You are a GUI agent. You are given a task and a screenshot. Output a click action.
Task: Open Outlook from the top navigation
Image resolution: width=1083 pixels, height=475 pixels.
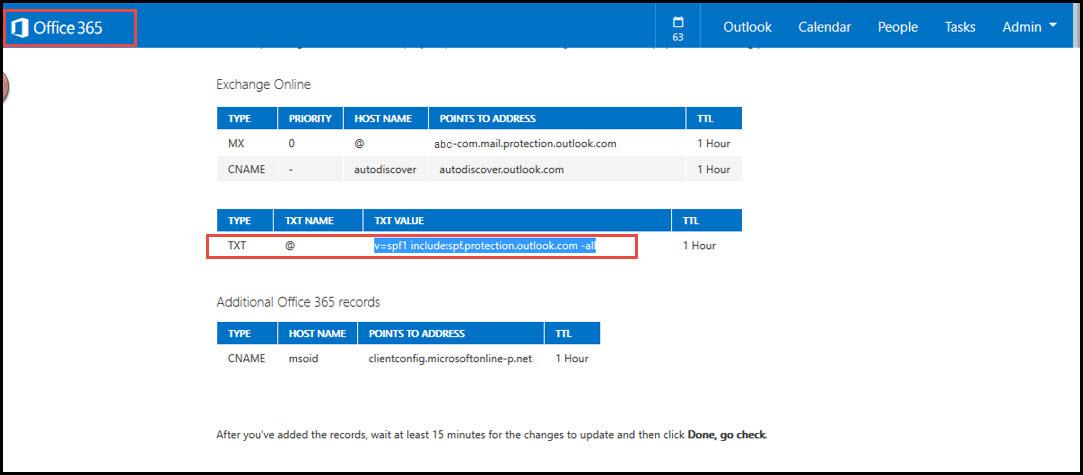747,27
